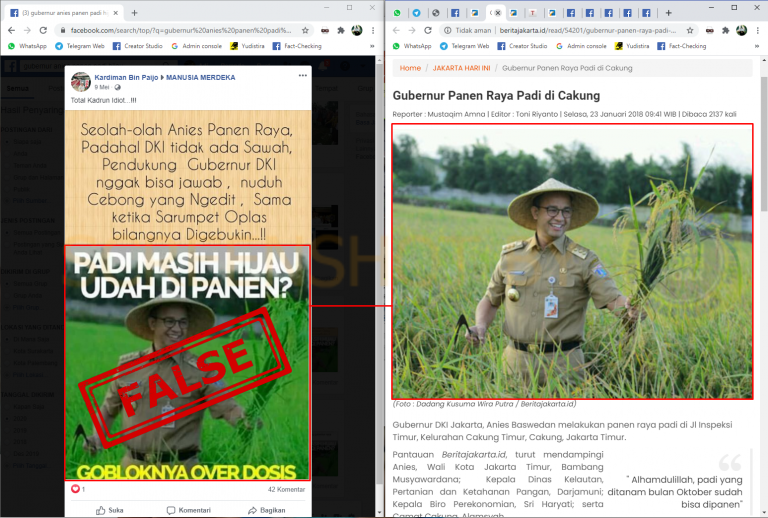The height and width of the screenshot is (518, 768).
Task: Open Admin console bookmark in Facebook window
Action: (x=196, y=46)
